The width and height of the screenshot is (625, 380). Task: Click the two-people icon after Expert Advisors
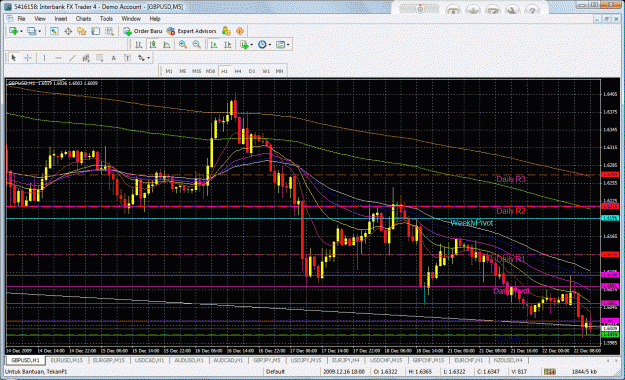coord(226,31)
